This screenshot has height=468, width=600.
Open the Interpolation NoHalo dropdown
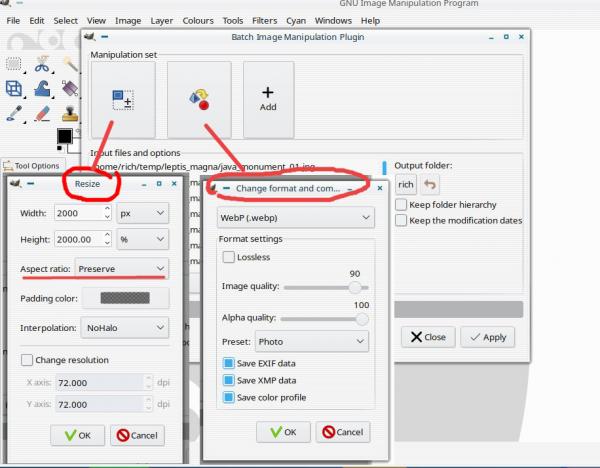click(125, 328)
